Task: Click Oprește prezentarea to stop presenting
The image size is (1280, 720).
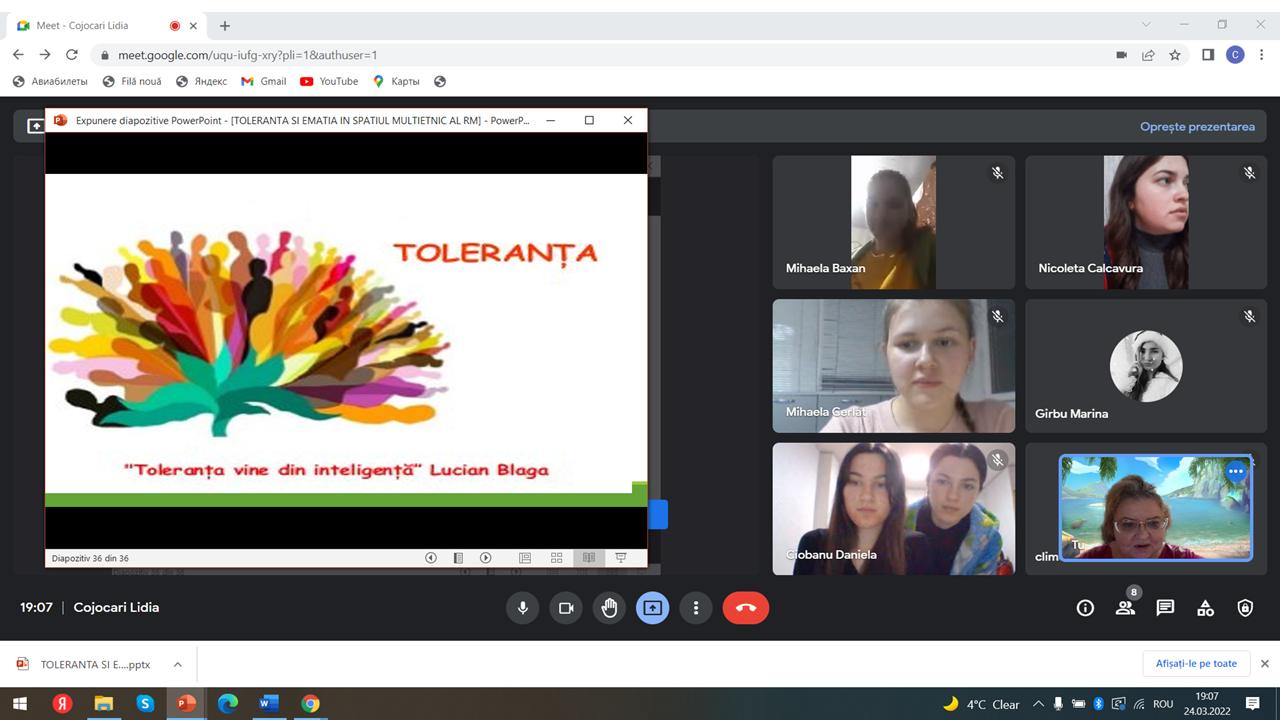Action: (1197, 127)
